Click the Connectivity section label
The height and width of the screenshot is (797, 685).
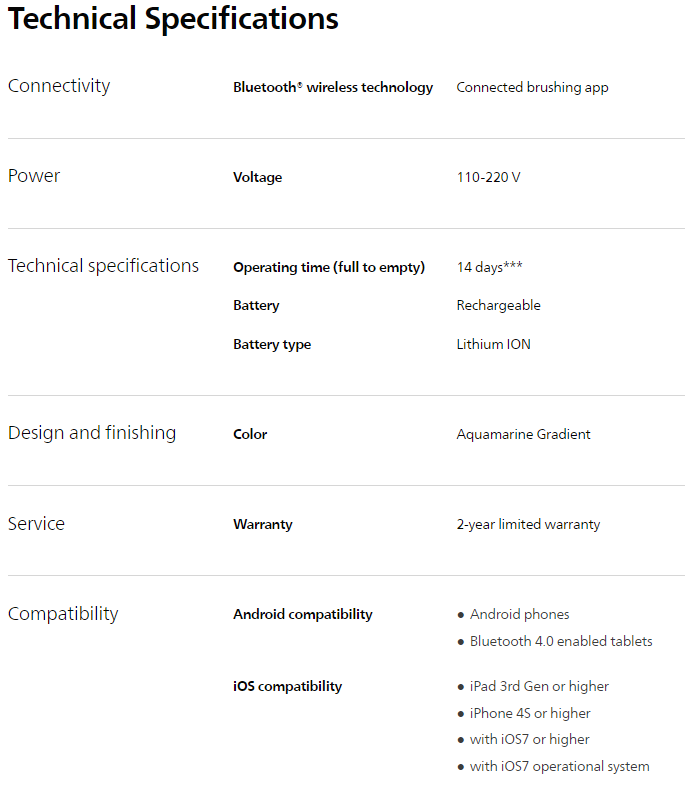point(59,86)
